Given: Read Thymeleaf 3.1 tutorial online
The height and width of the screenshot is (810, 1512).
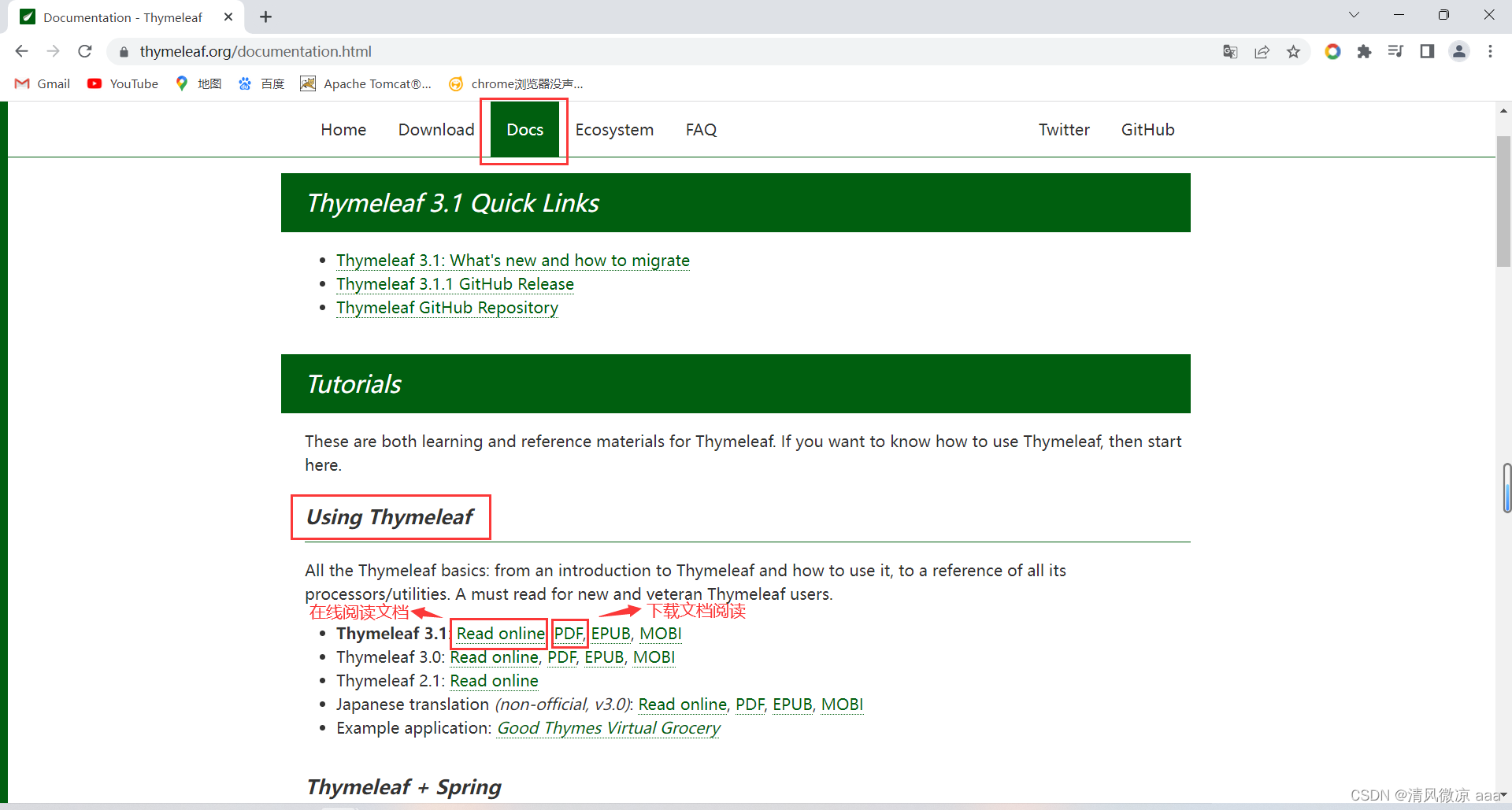Looking at the screenshot, I should pos(501,634).
